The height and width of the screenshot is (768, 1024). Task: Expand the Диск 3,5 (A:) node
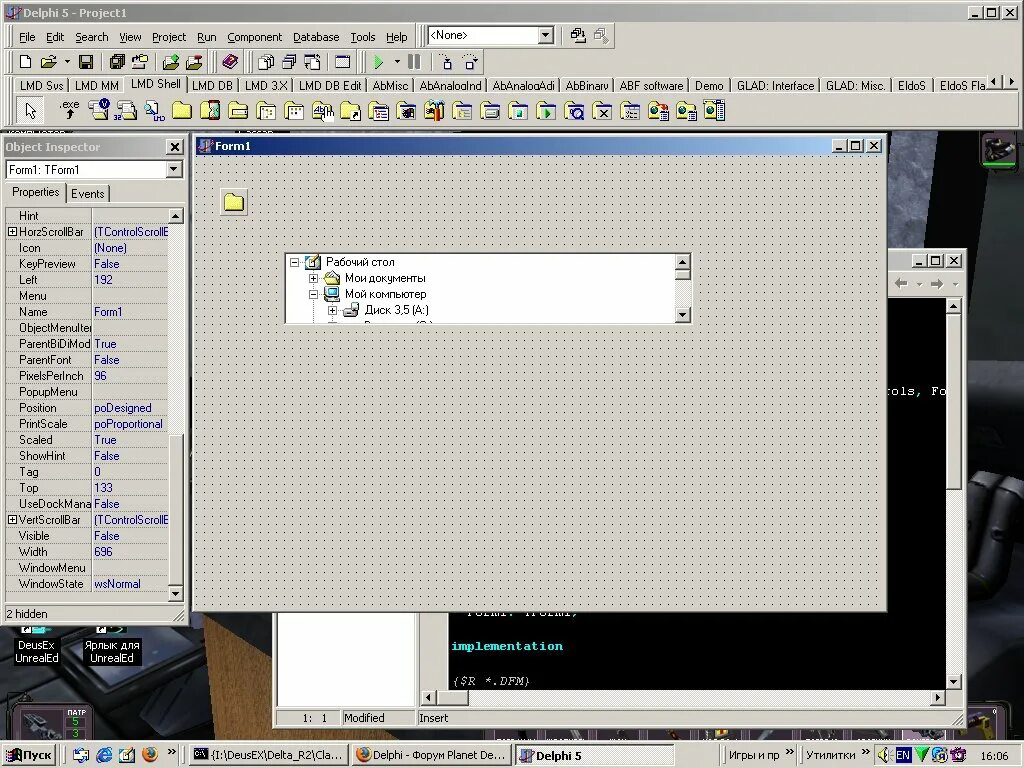(x=332, y=310)
